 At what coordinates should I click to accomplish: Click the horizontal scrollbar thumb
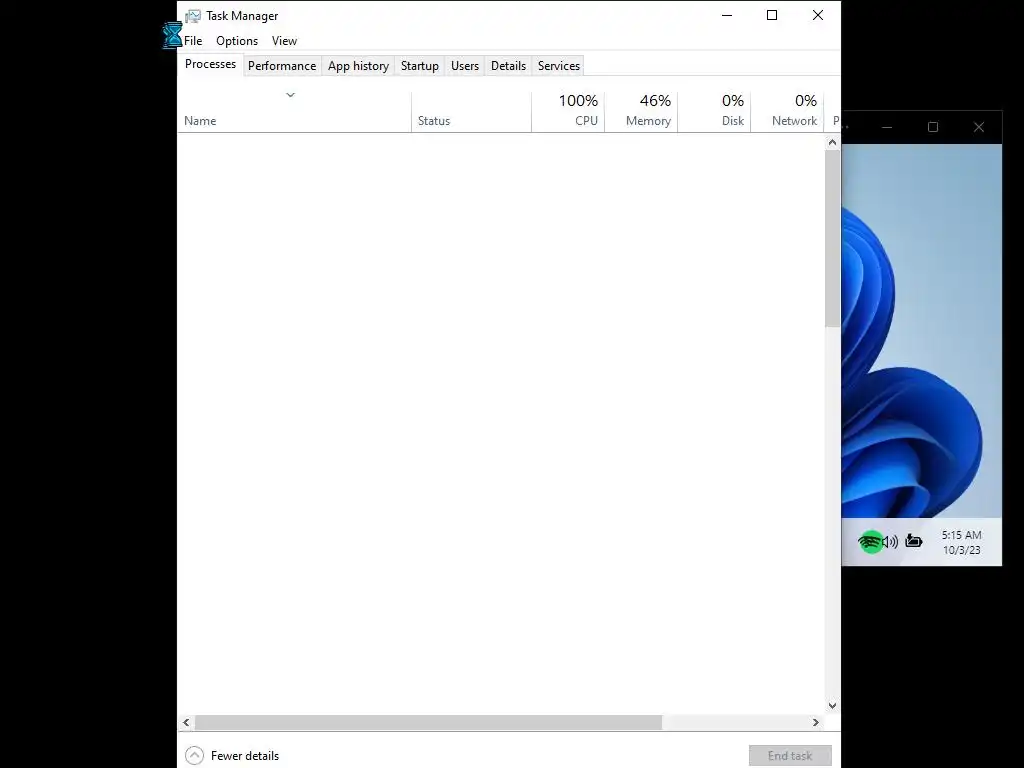428,722
